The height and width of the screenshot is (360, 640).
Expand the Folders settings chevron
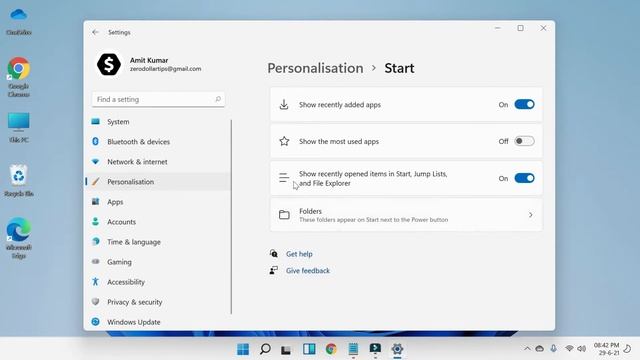(x=531, y=215)
